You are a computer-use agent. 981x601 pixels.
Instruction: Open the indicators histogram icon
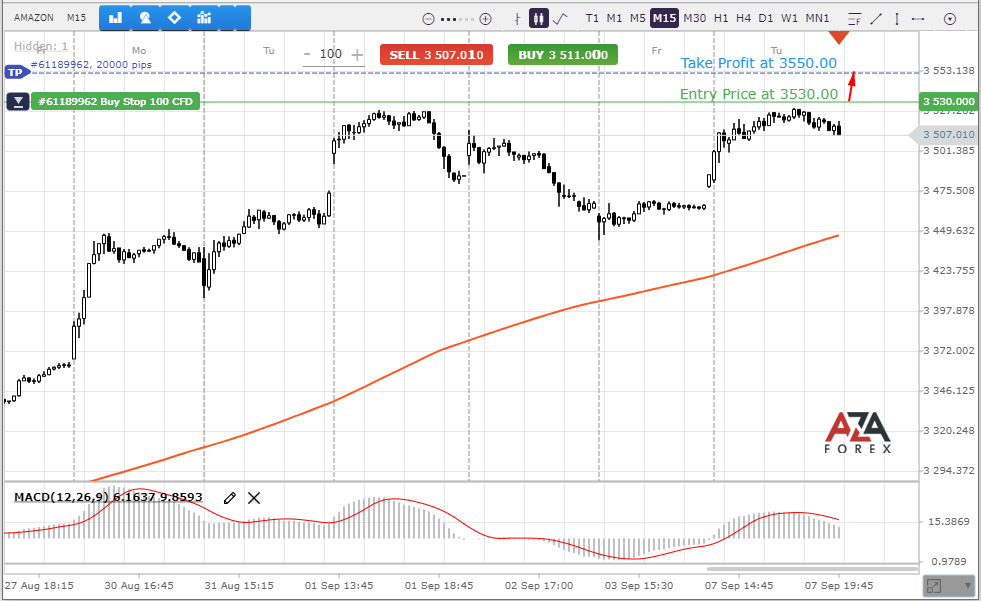click(204, 18)
